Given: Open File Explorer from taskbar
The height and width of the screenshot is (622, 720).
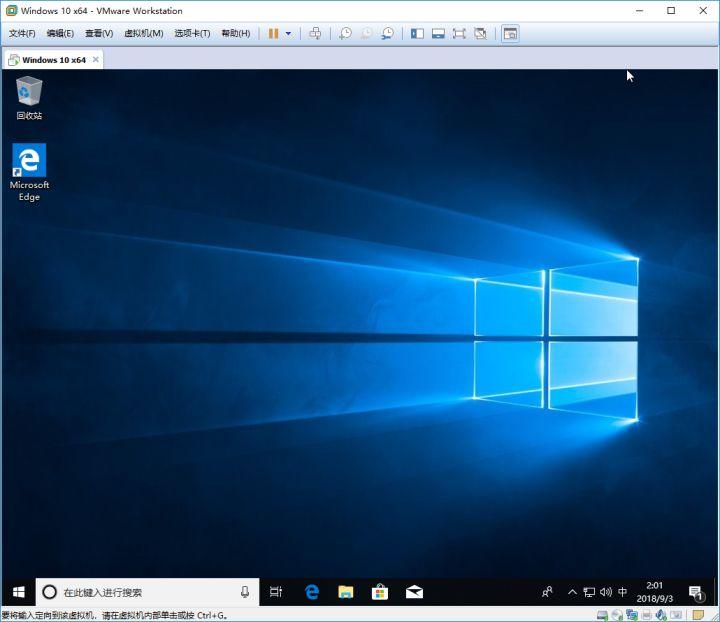Looking at the screenshot, I should tap(346, 592).
